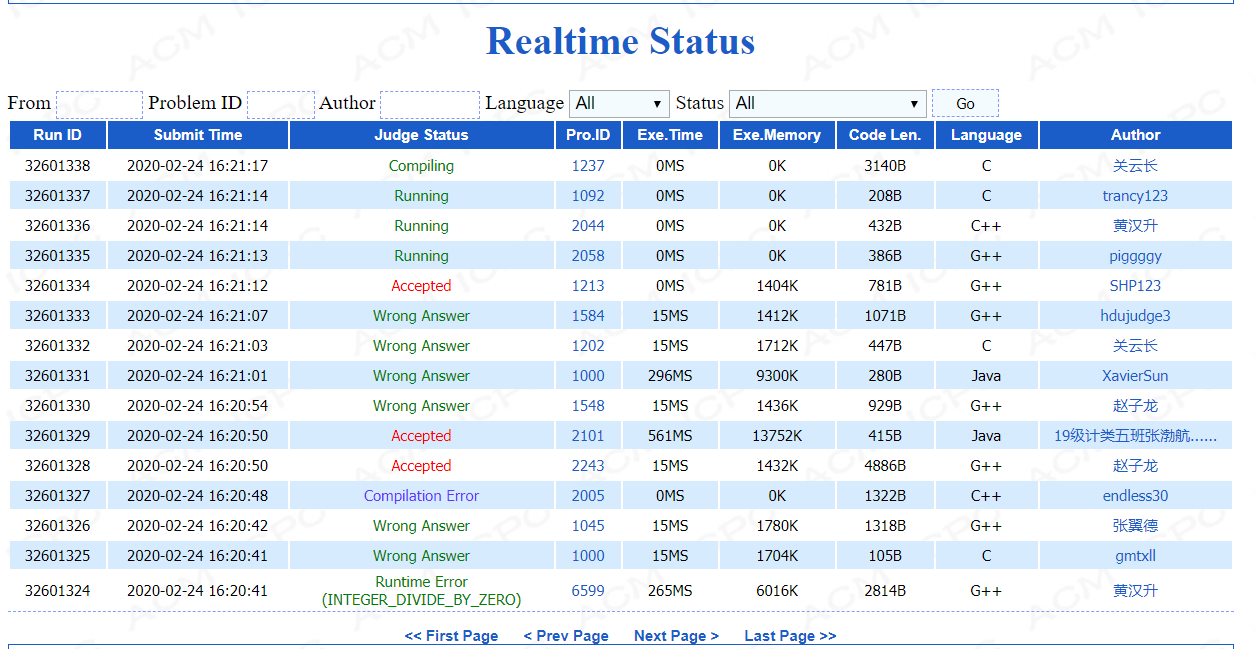1255x649 pixels.
Task: Open author piggggy profile
Action: click(1135, 256)
